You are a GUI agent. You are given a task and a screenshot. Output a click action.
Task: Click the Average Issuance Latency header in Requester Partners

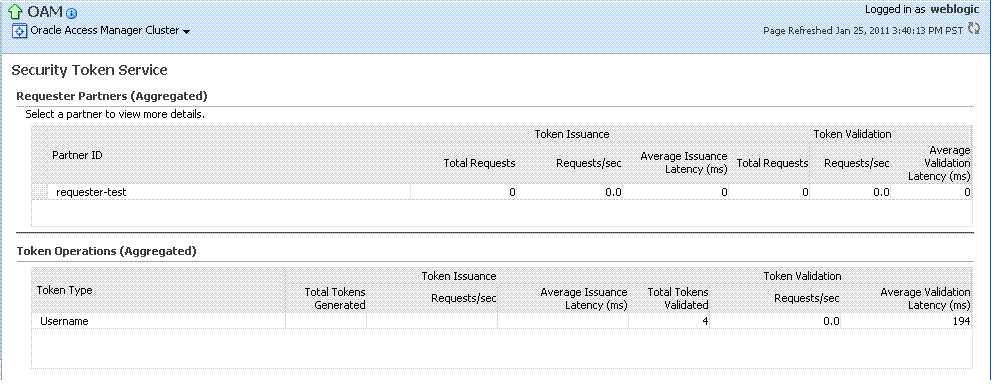click(683, 163)
